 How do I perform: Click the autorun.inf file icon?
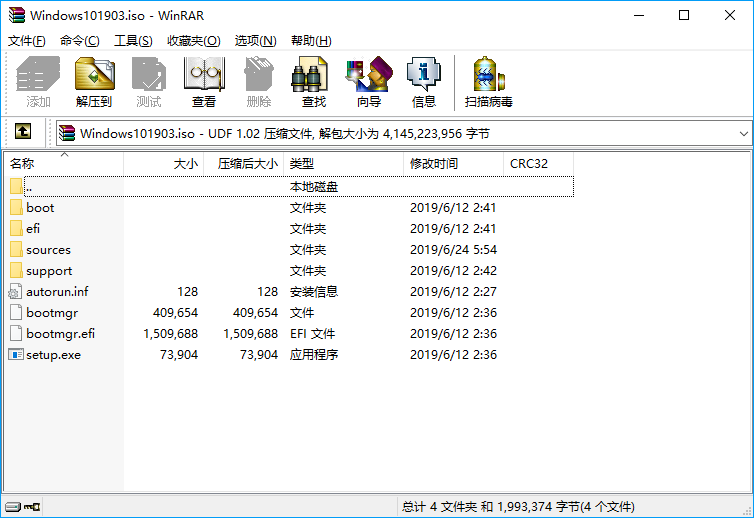pos(15,291)
